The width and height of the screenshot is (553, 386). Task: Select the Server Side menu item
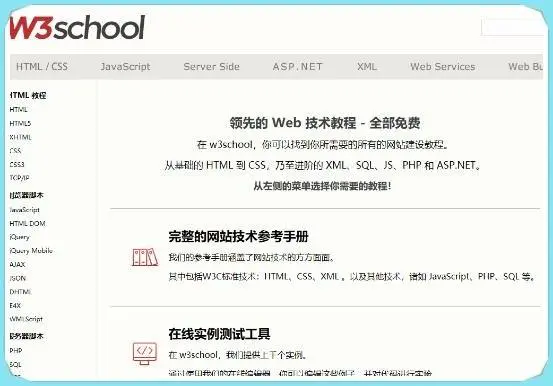[211, 66]
